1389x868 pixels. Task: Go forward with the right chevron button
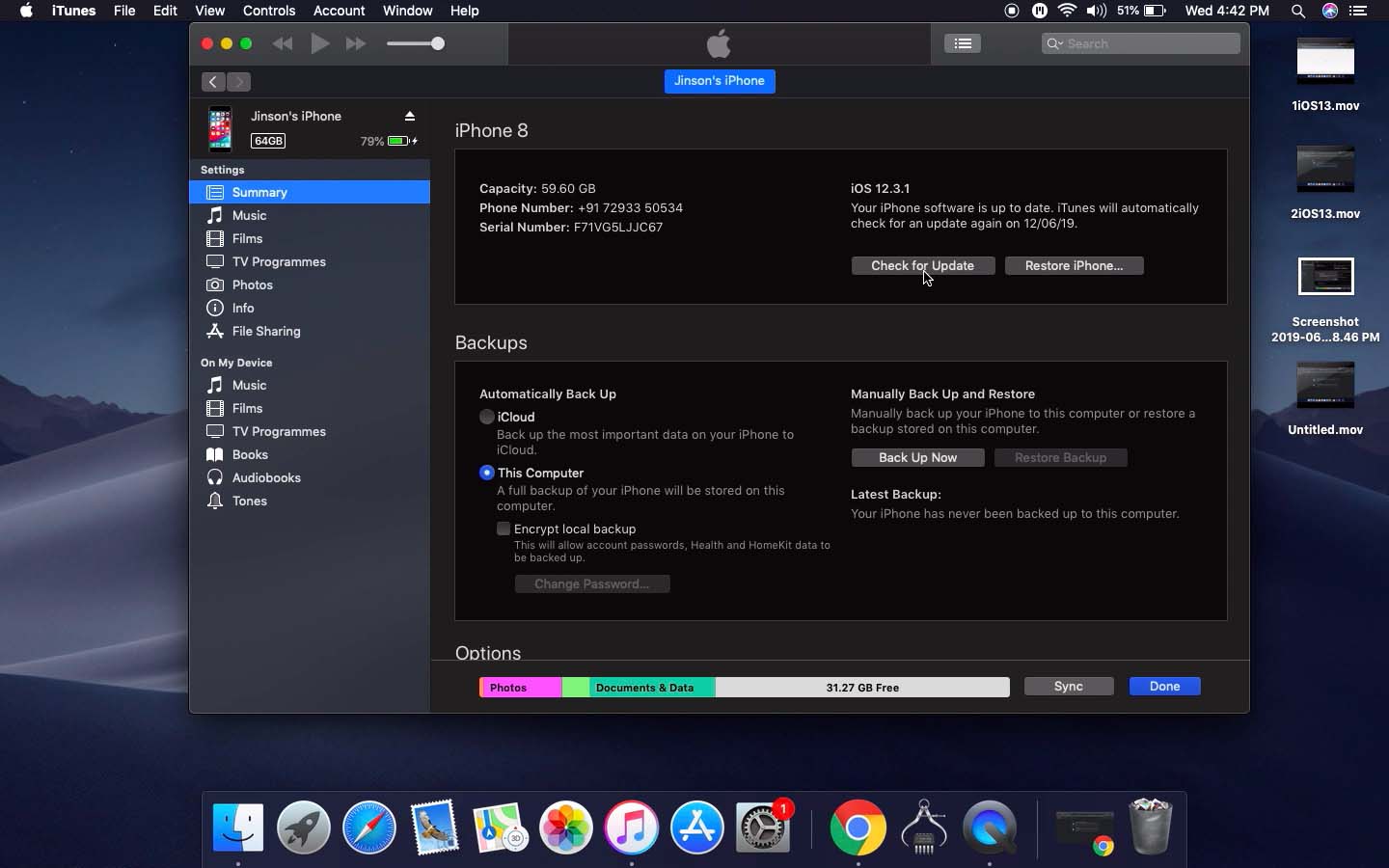pos(239,82)
